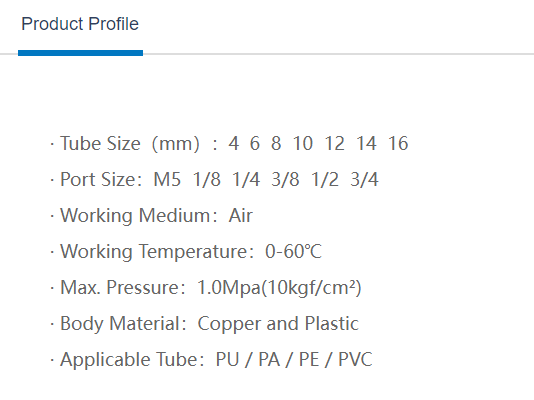Screen dimensions: 534x400
Task: Select the Copper and Plastic text
Action: [x=278, y=324]
